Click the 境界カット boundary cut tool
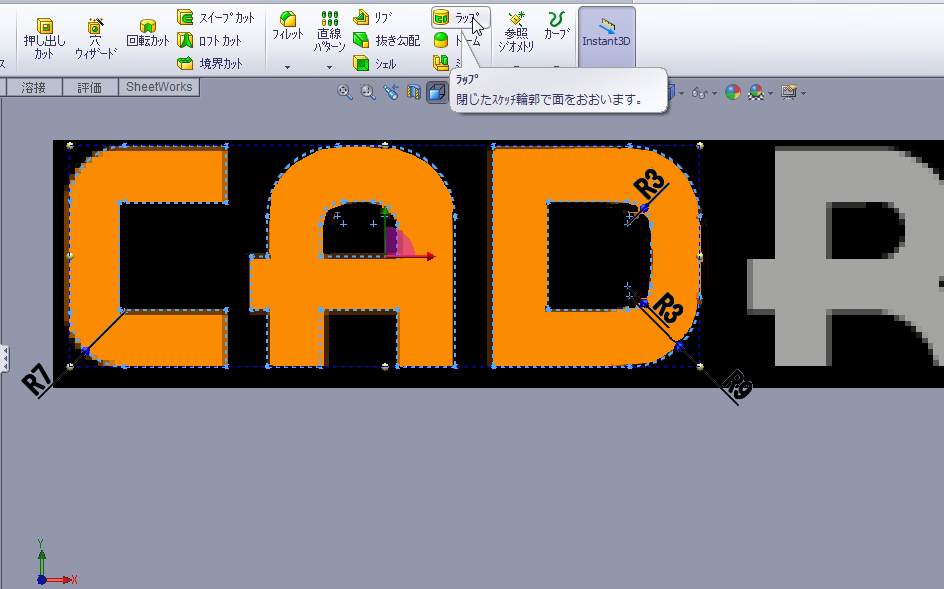The height and width of the screenshot is (589, 944). coord(210,63)
